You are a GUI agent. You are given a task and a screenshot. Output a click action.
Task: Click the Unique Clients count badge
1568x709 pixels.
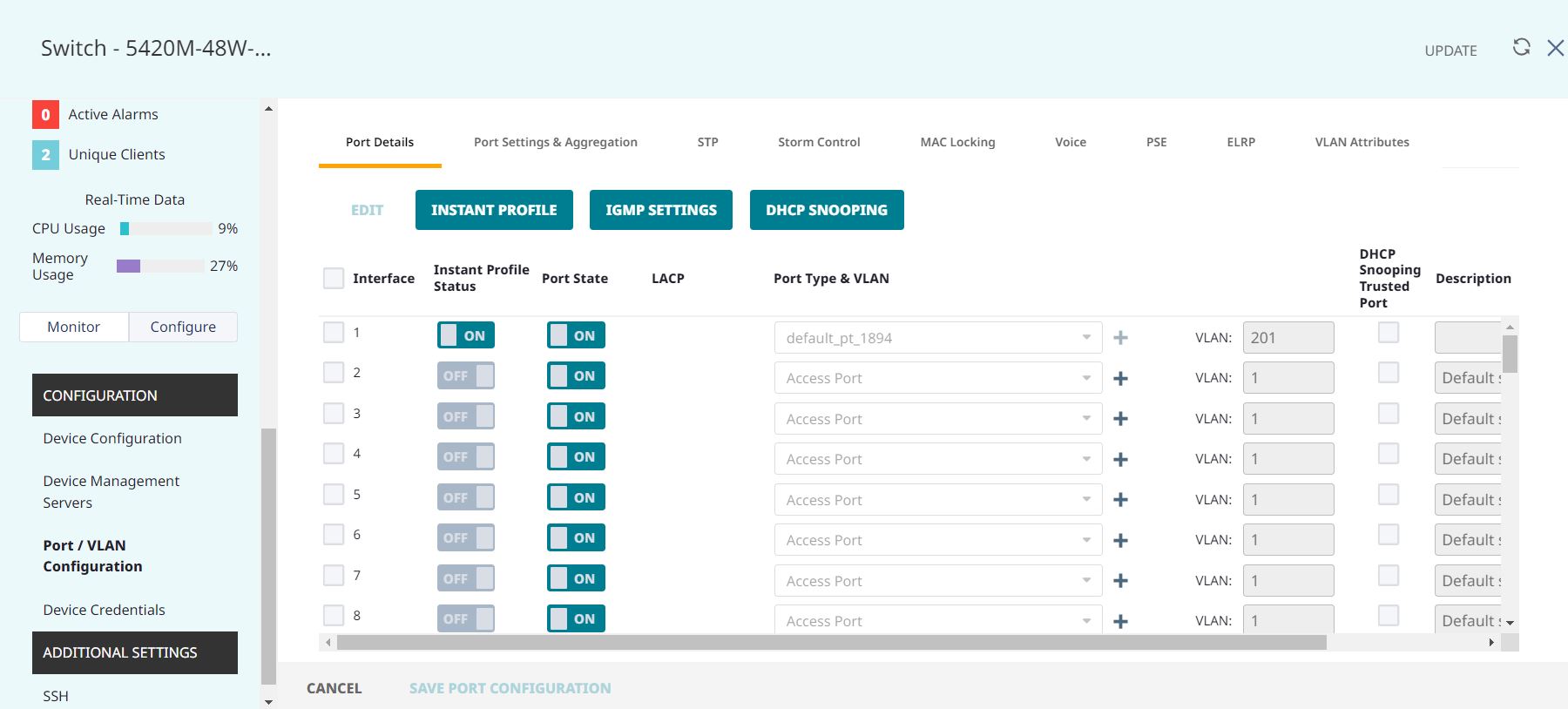click(x=45, y=154)
